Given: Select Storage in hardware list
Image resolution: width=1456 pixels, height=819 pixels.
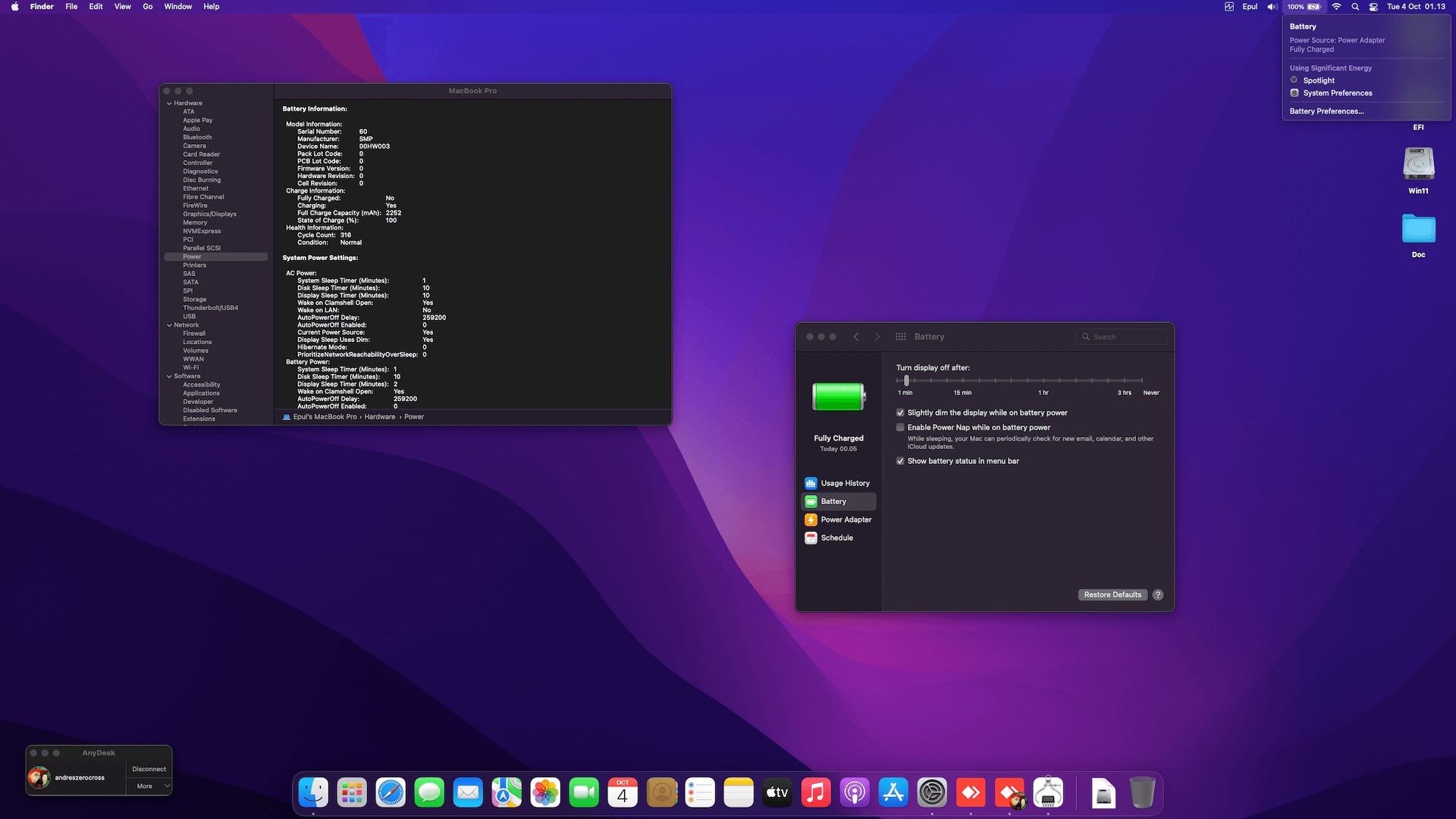Looking at the screenshot, I should pos(194,300).
